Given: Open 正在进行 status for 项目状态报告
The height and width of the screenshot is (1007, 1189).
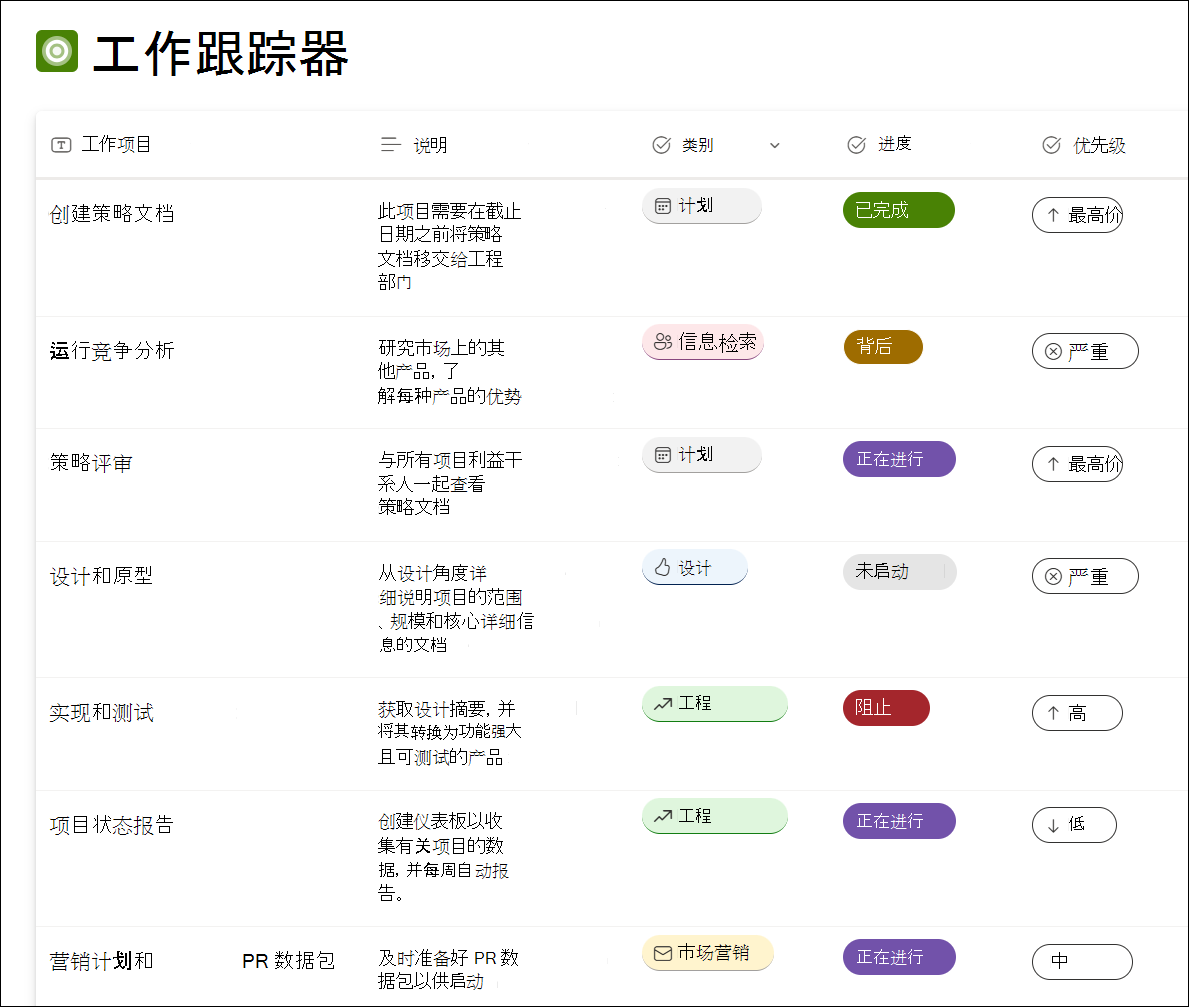Looking at the screenshot, I should click(x=899, y=821).
